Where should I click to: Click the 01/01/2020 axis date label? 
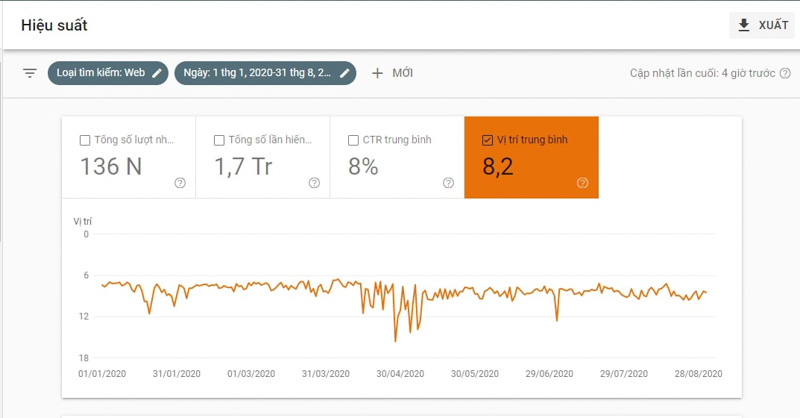[x=102, y=374]
